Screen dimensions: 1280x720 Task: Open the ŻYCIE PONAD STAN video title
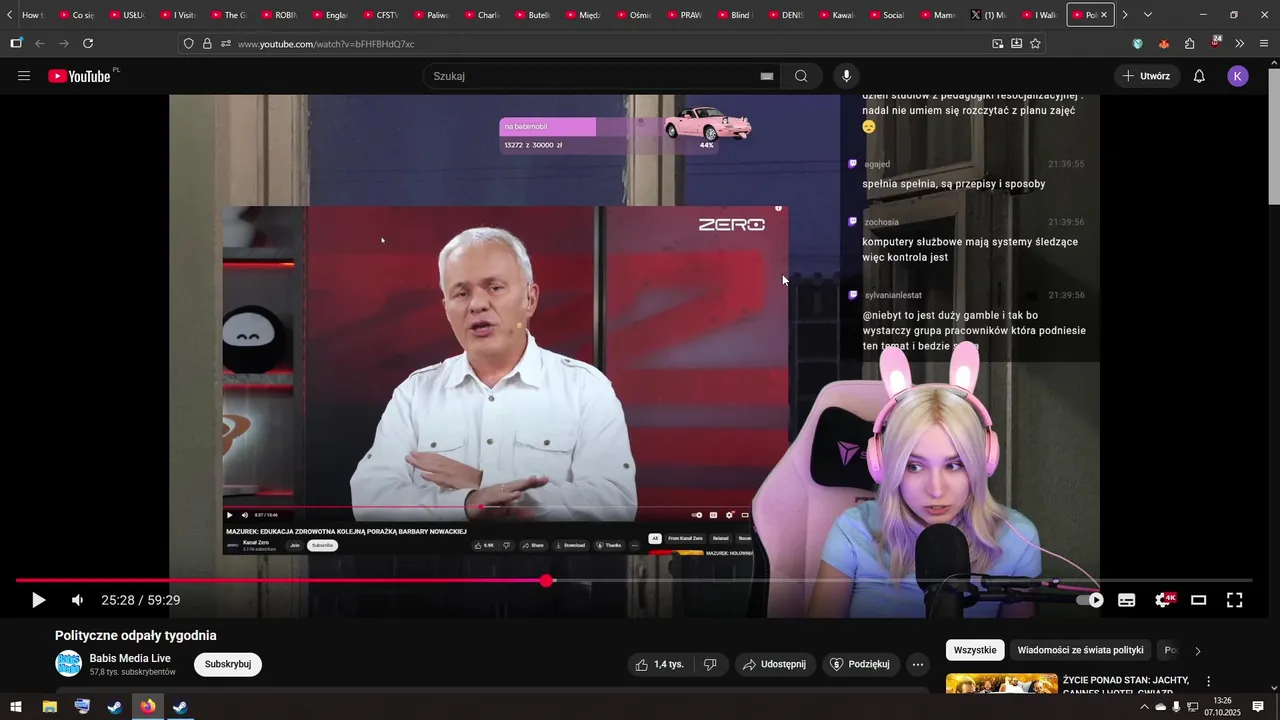tap(1126, 686)
